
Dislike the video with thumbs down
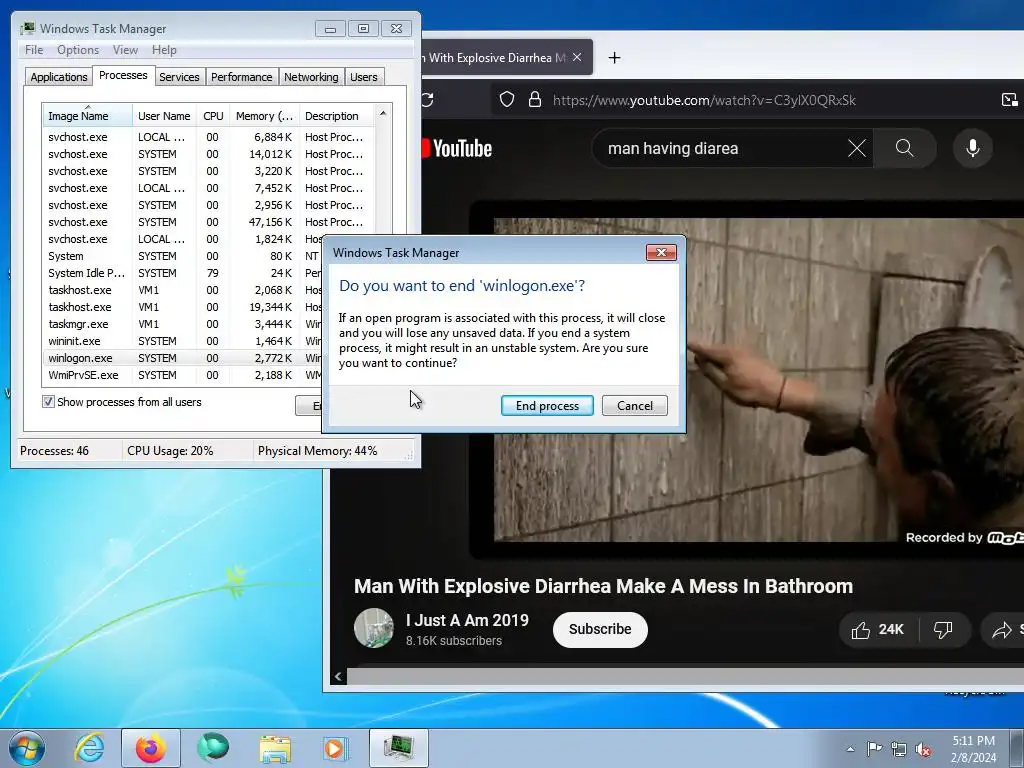tap(942, 630)
